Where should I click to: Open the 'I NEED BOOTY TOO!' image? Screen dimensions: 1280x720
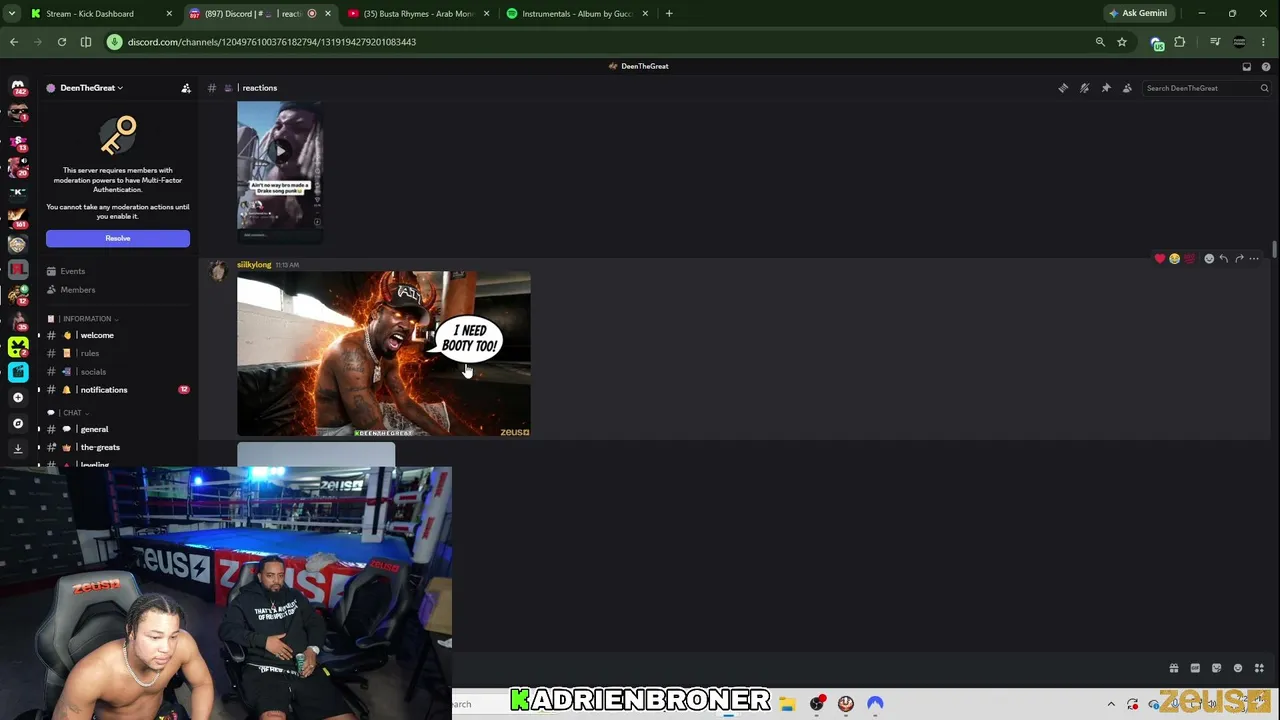point(384,354)
